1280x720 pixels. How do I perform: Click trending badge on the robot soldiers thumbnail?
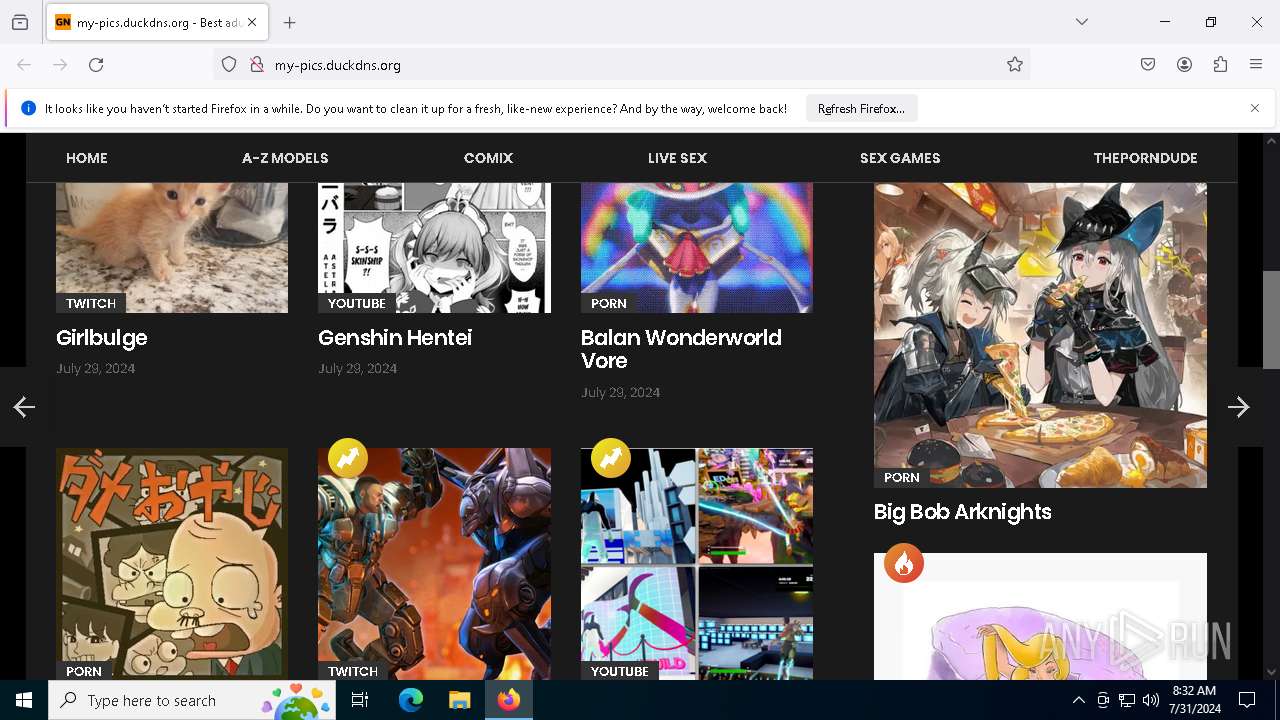point(347,458)
